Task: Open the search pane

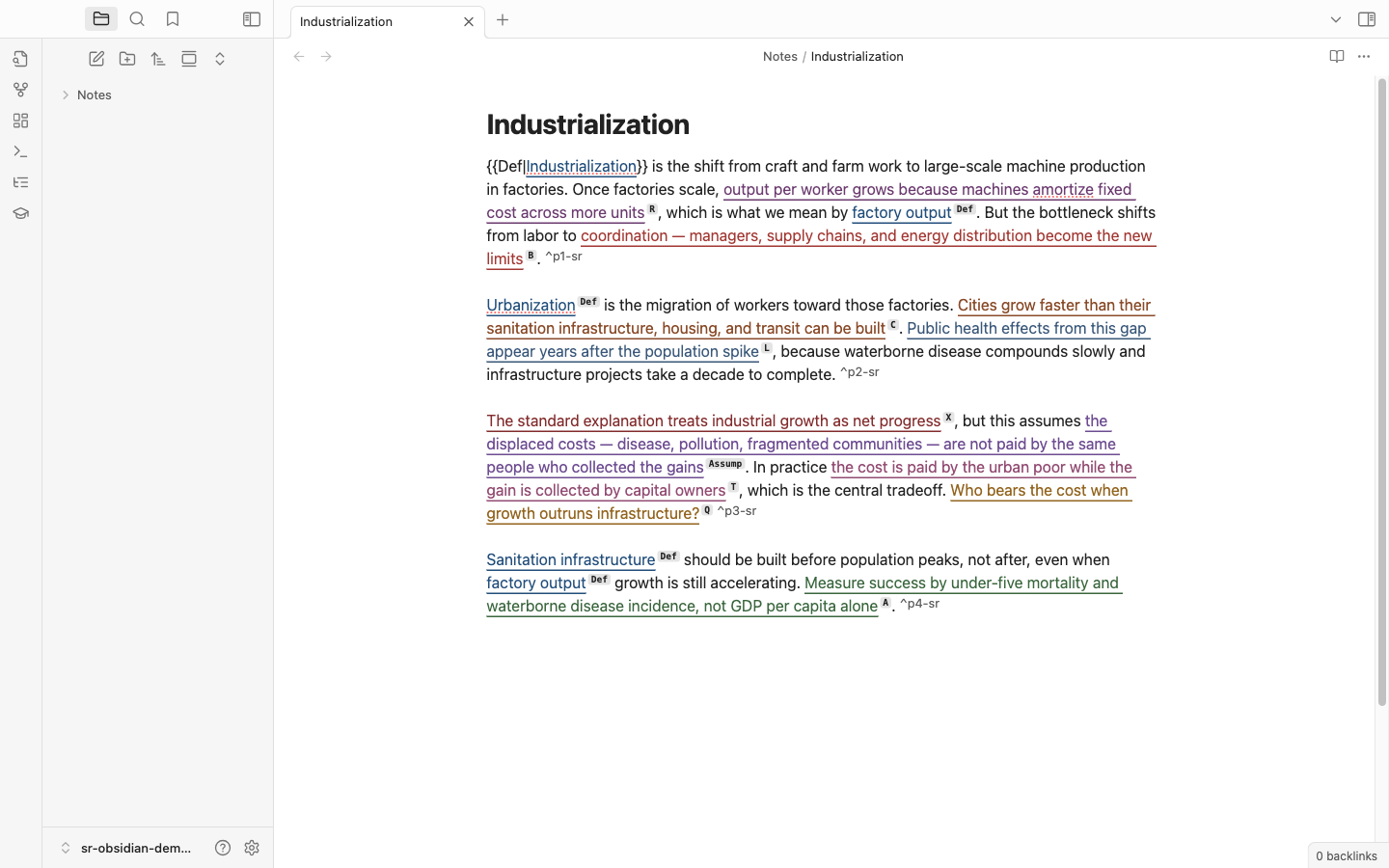Action: pos(137,19)
